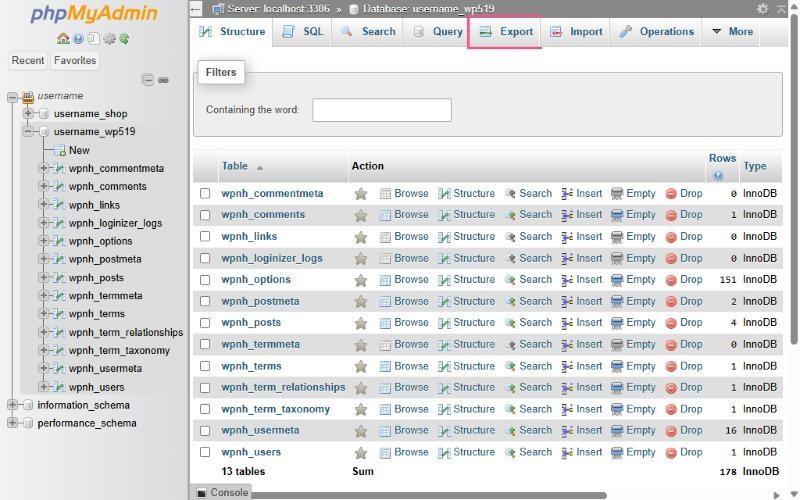
Task: Click the vertical scrollbar on the right
Action: [x=793, y=179]
